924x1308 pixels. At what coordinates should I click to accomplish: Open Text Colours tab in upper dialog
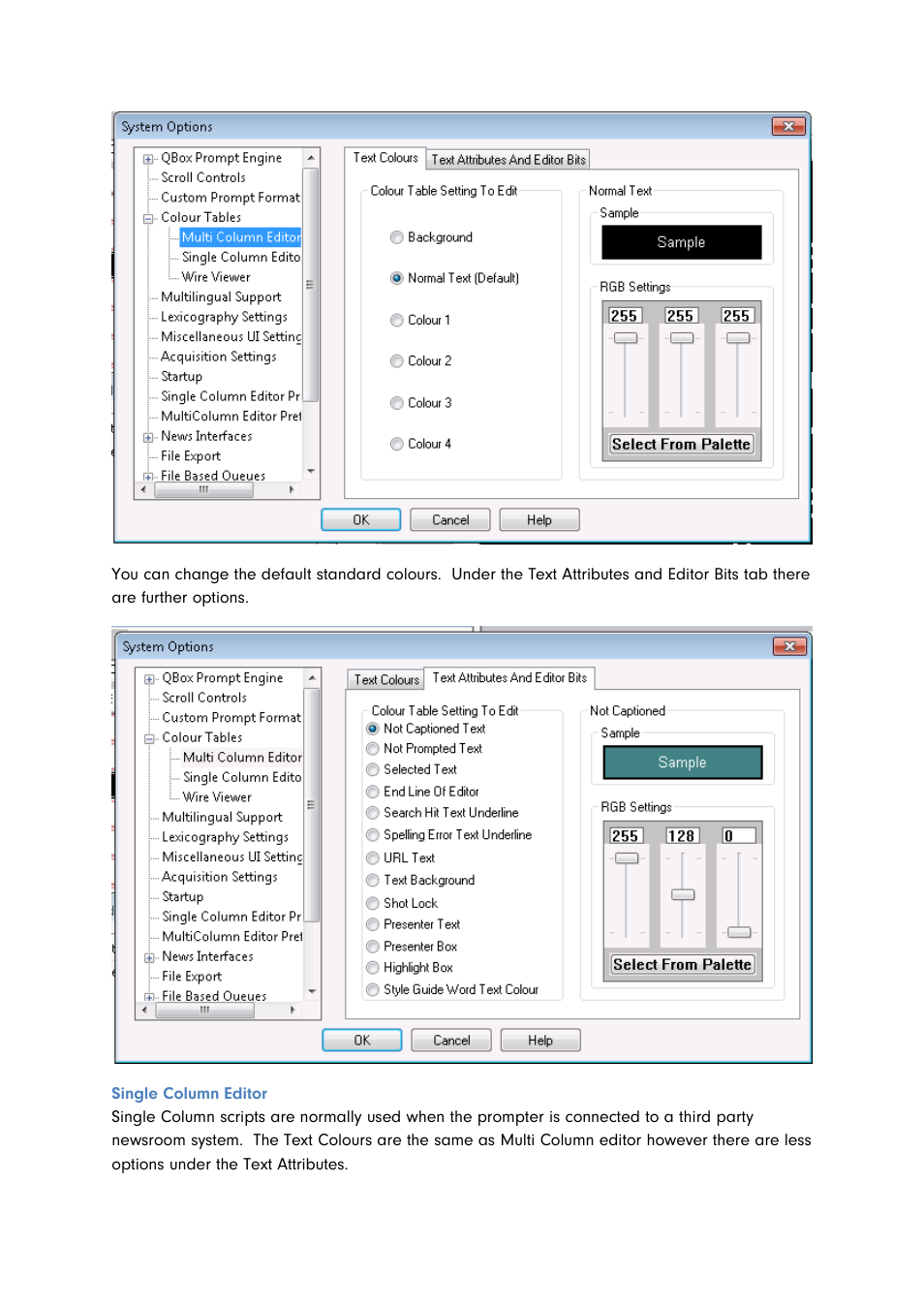pyautogui.click(x=385, y=158)
